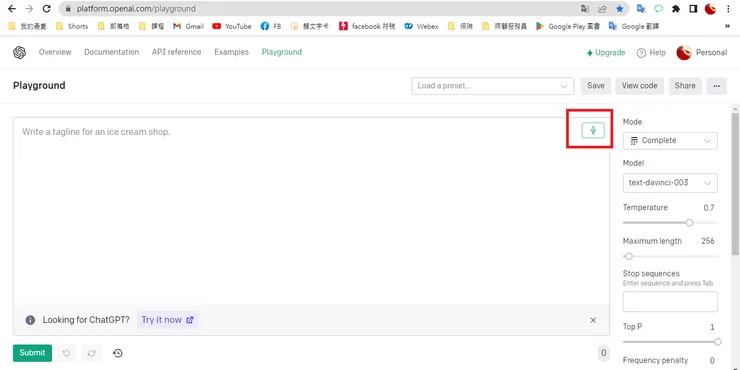Click the Stop sequences input field

click(670, 302)
